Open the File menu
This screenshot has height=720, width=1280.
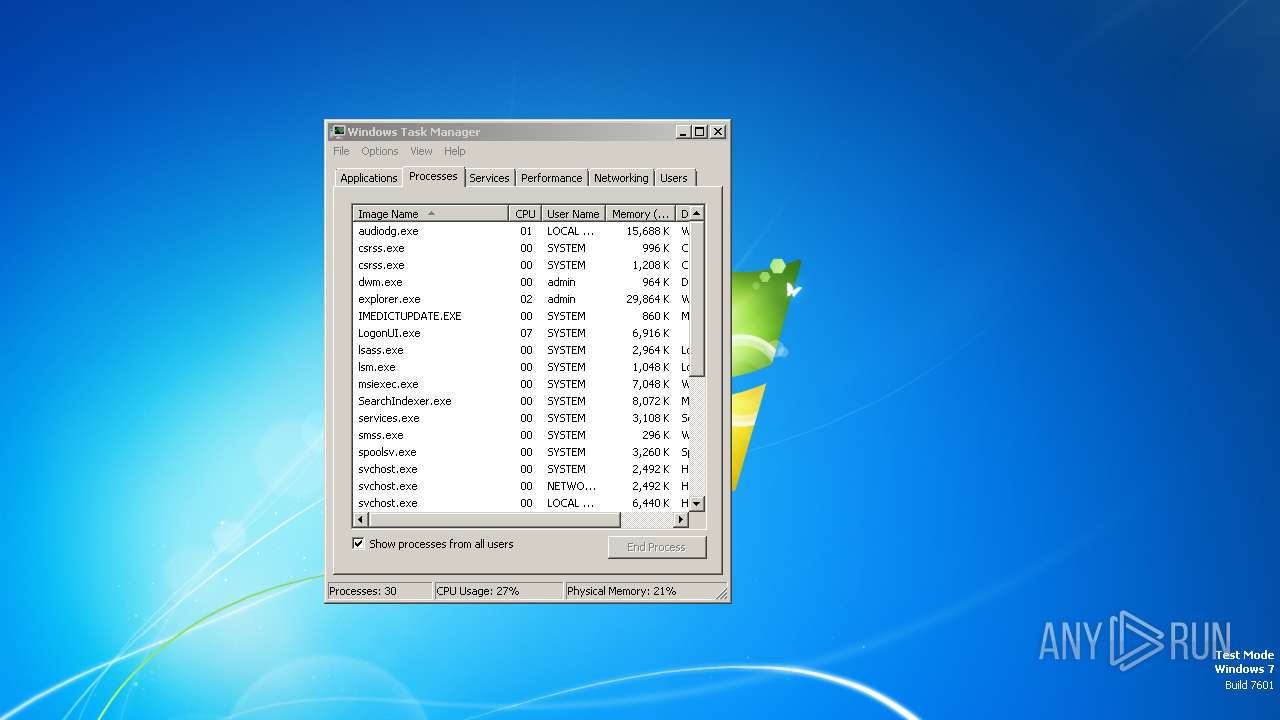(x=341, y=151)
